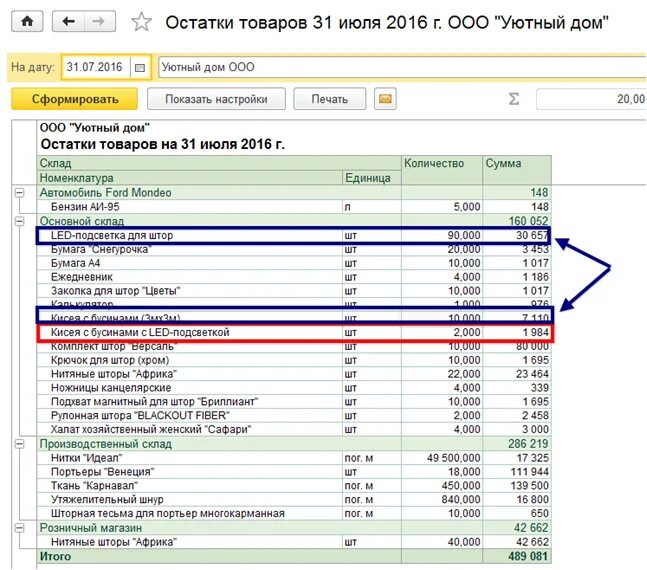Image resolution: width=647 pixels, height=570 pixels.
Task: Open Показать настройки
Action: [x=216, y=99]
